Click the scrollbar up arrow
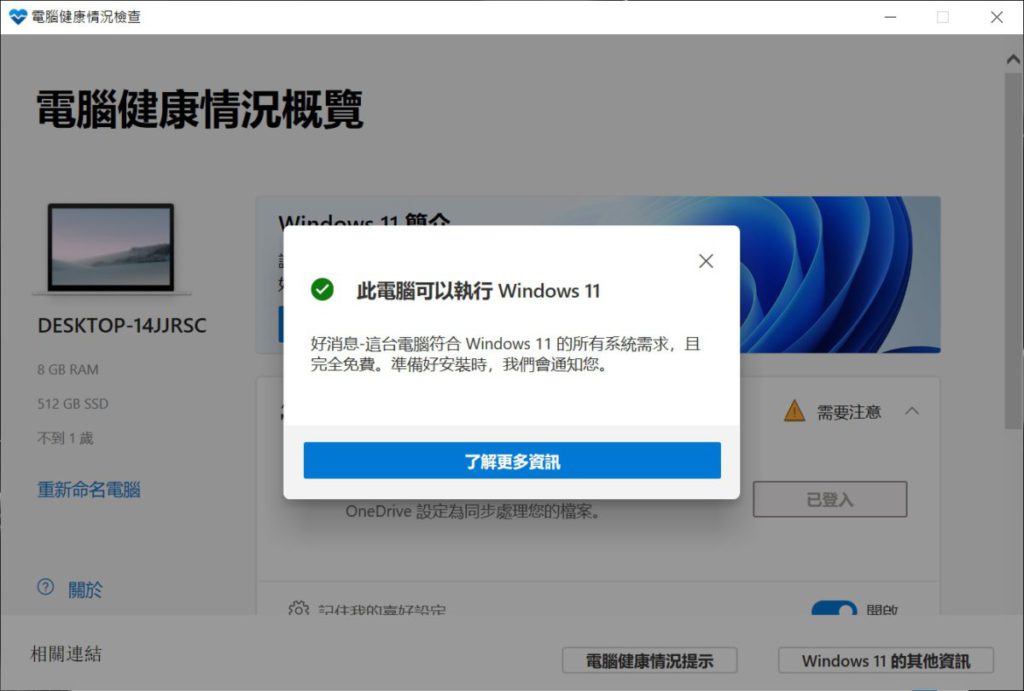 pyautogui.click(x=1013, y=59)
